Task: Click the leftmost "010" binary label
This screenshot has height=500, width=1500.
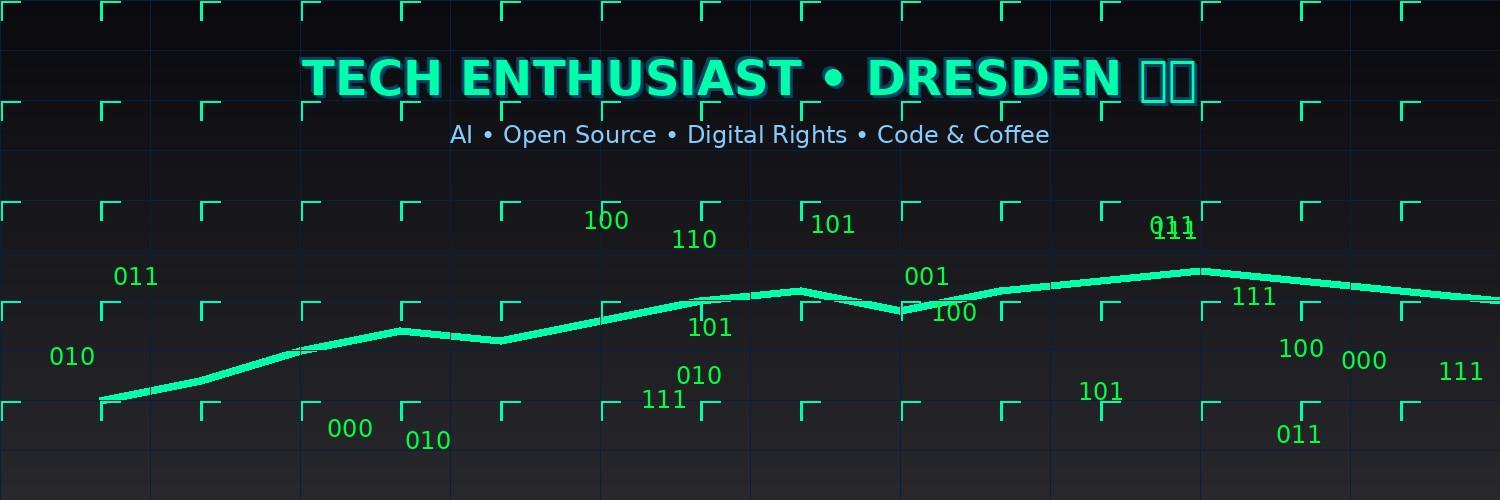Action: click(72, 357)
